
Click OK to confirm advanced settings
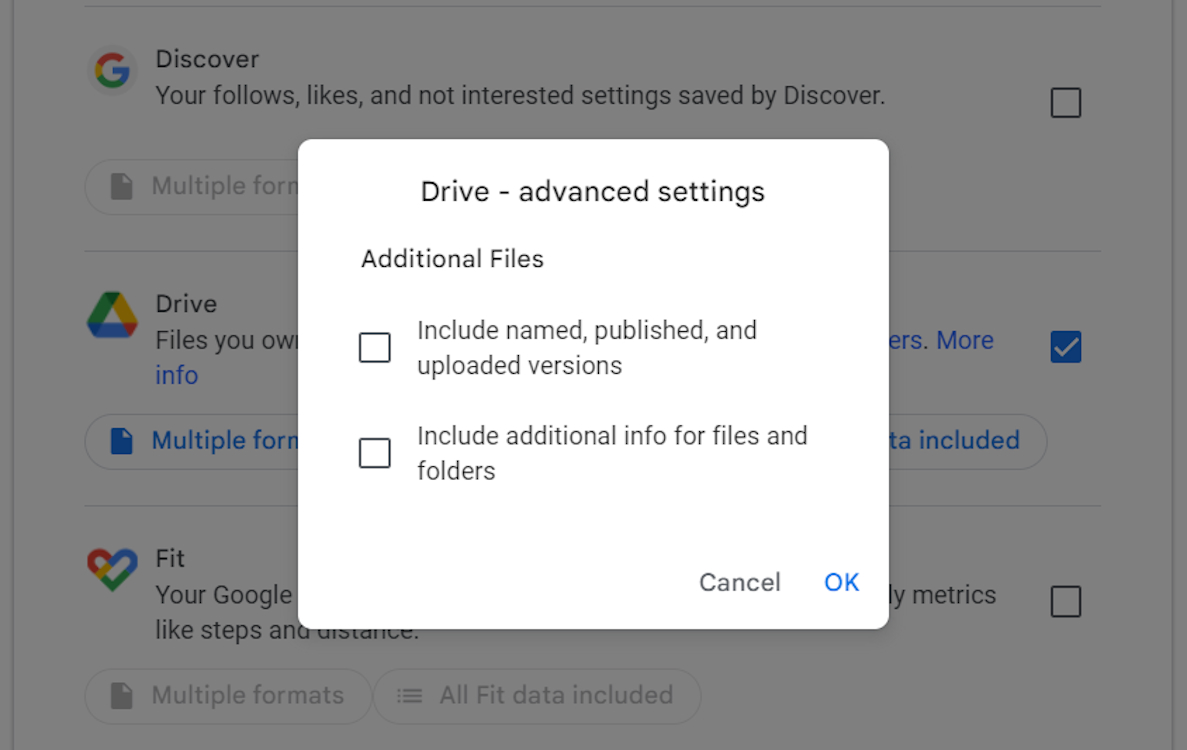(x=841, y=582)
